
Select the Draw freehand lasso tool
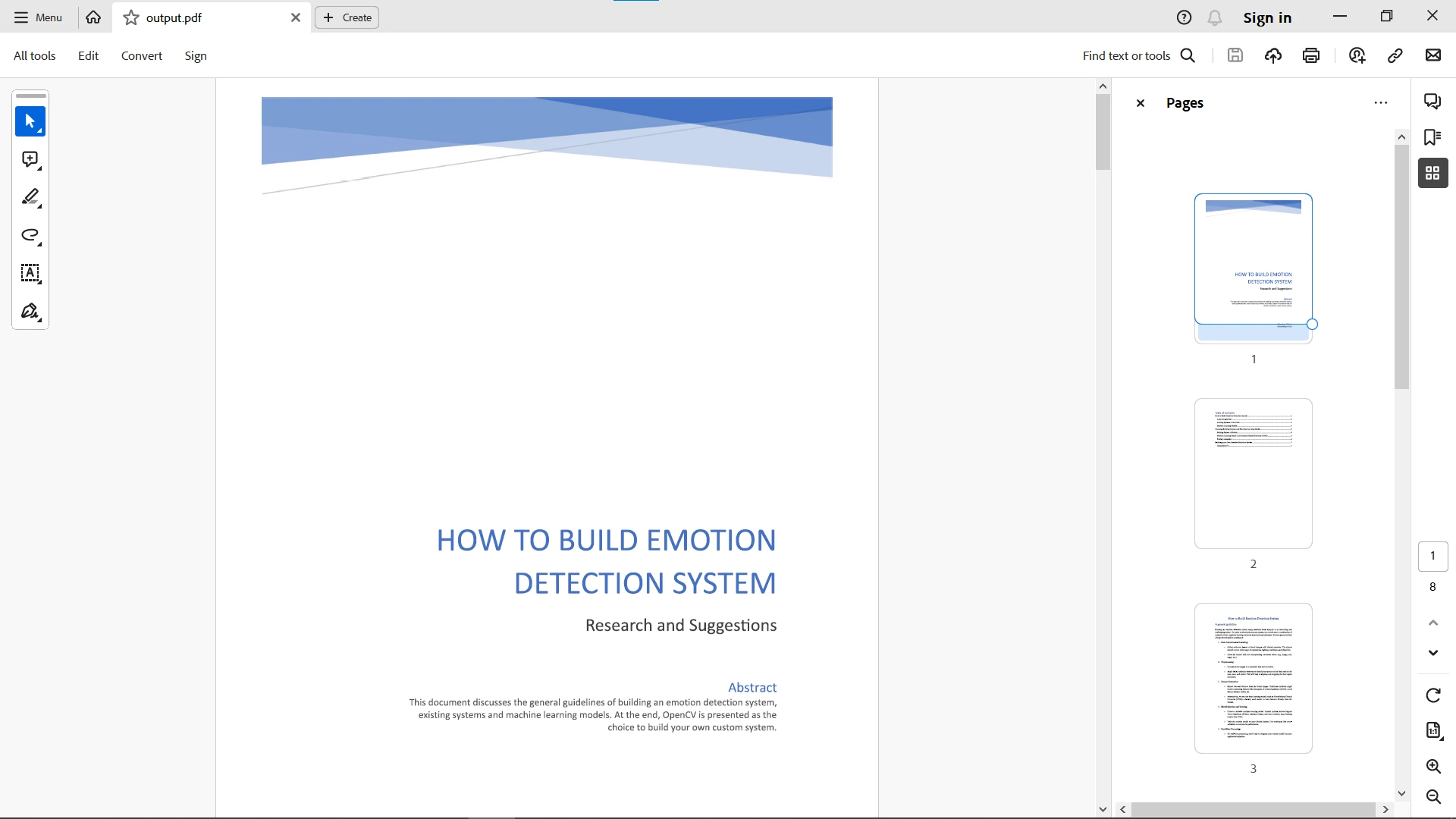coord(30,235)
